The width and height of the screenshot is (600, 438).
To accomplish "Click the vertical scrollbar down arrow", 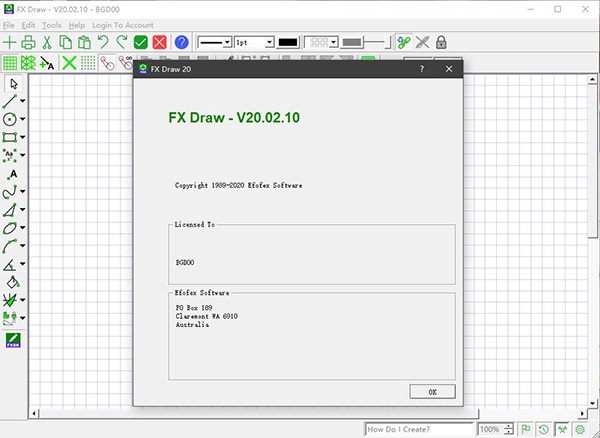I will (593, 403).
